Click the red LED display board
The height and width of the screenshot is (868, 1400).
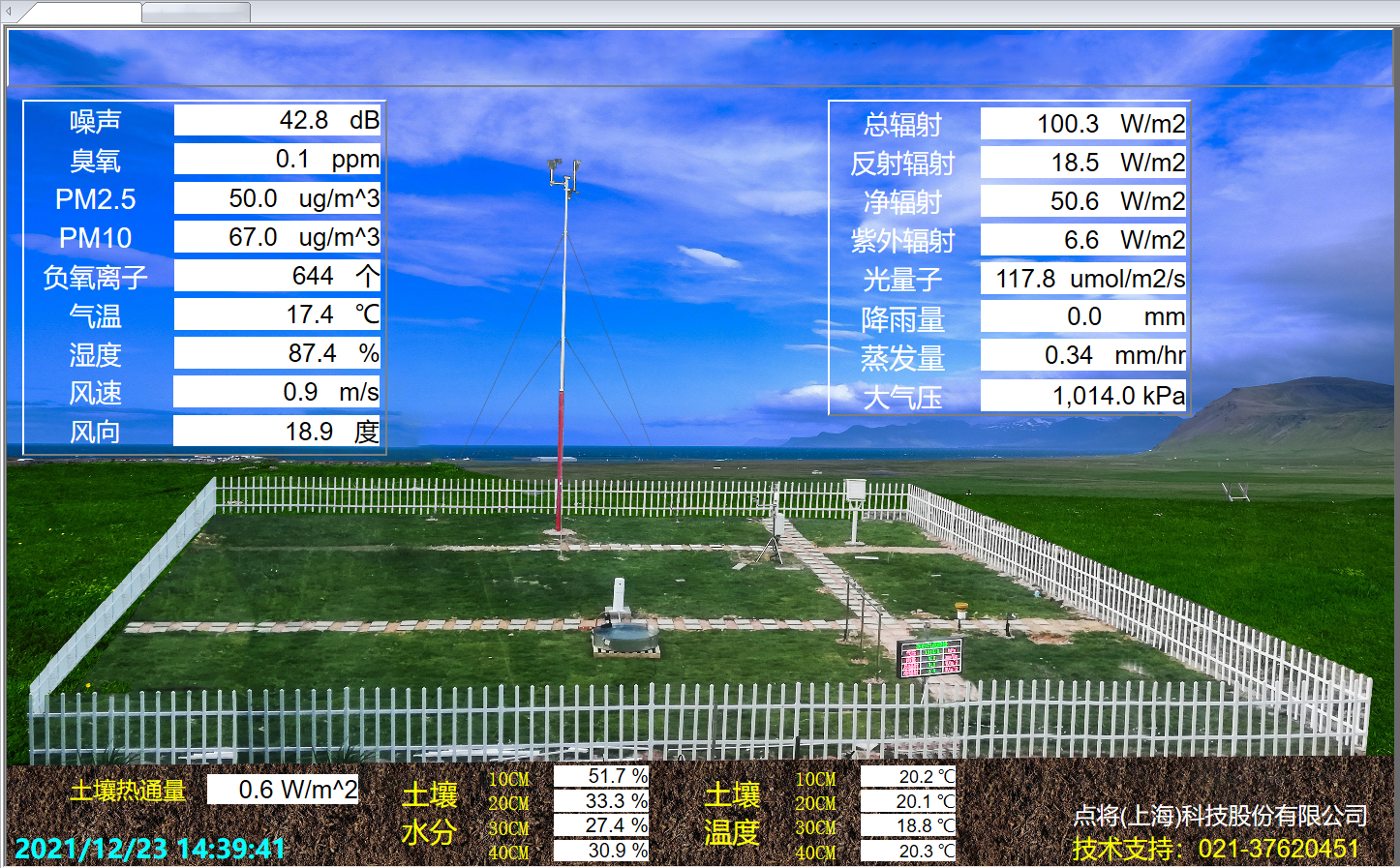928,658
